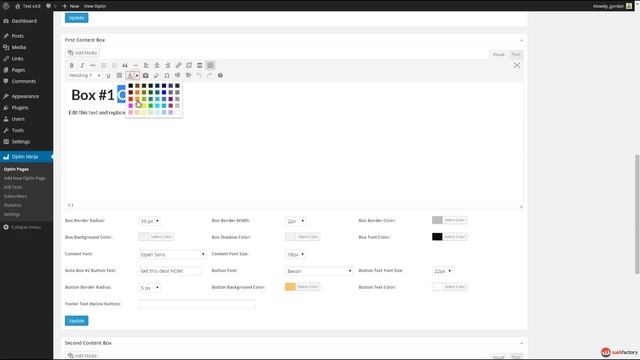This screenshot has height=360, width=640.
Task: Click View Optin in admin bar
Action: [95, 6]
